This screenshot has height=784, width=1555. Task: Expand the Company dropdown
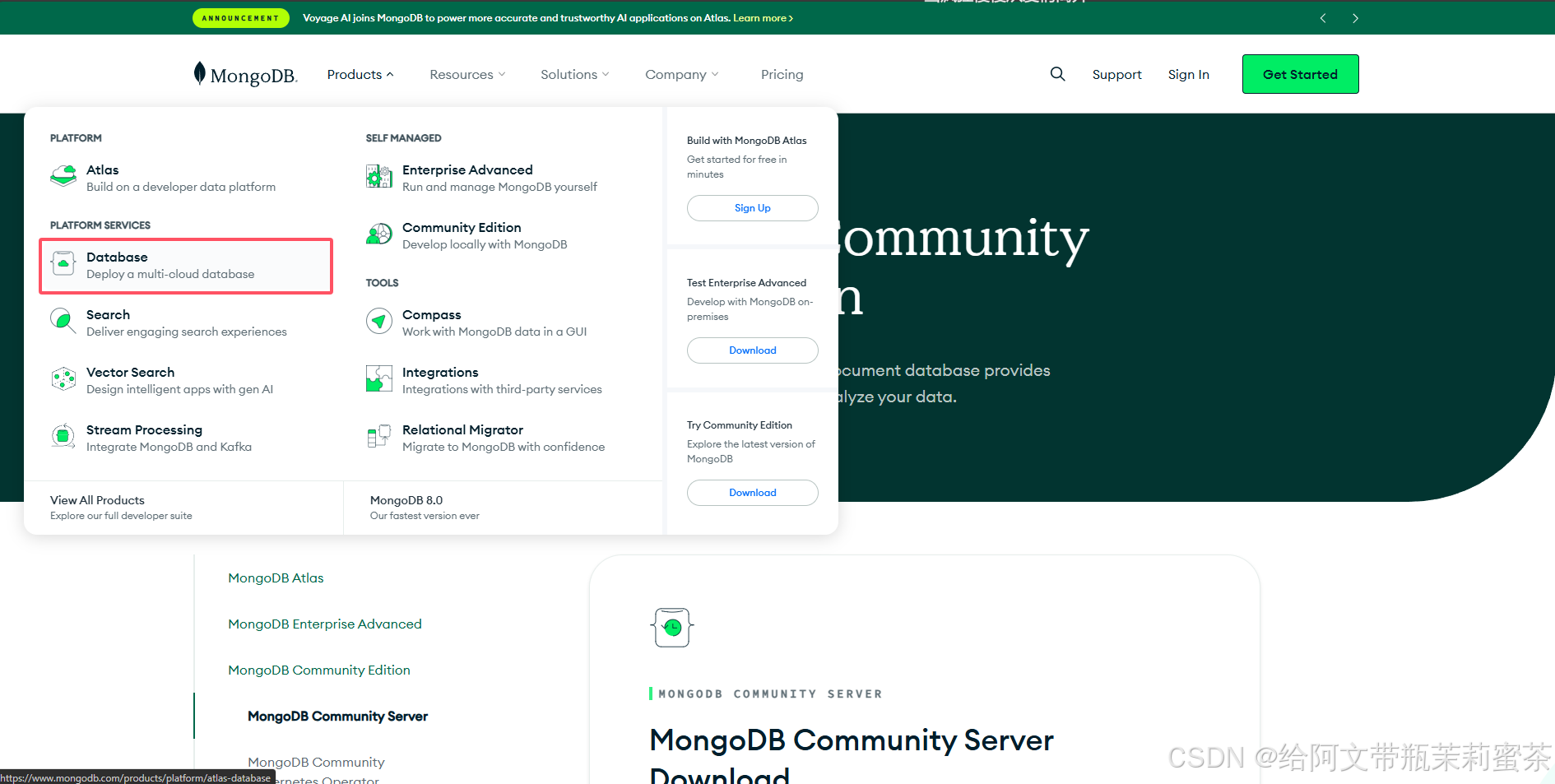(x=681, y=74)
